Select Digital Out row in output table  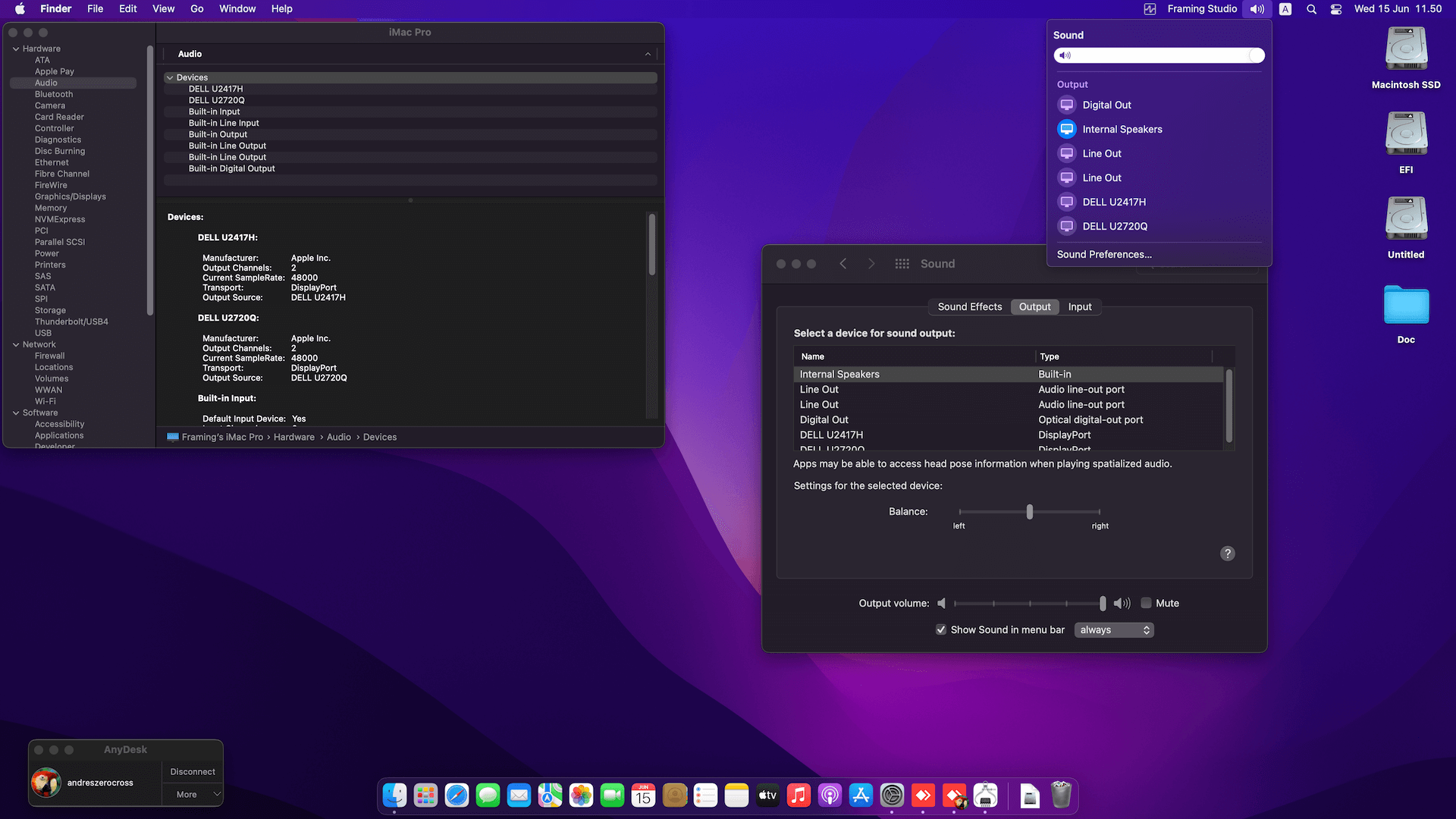click(x=1009, y=420)
